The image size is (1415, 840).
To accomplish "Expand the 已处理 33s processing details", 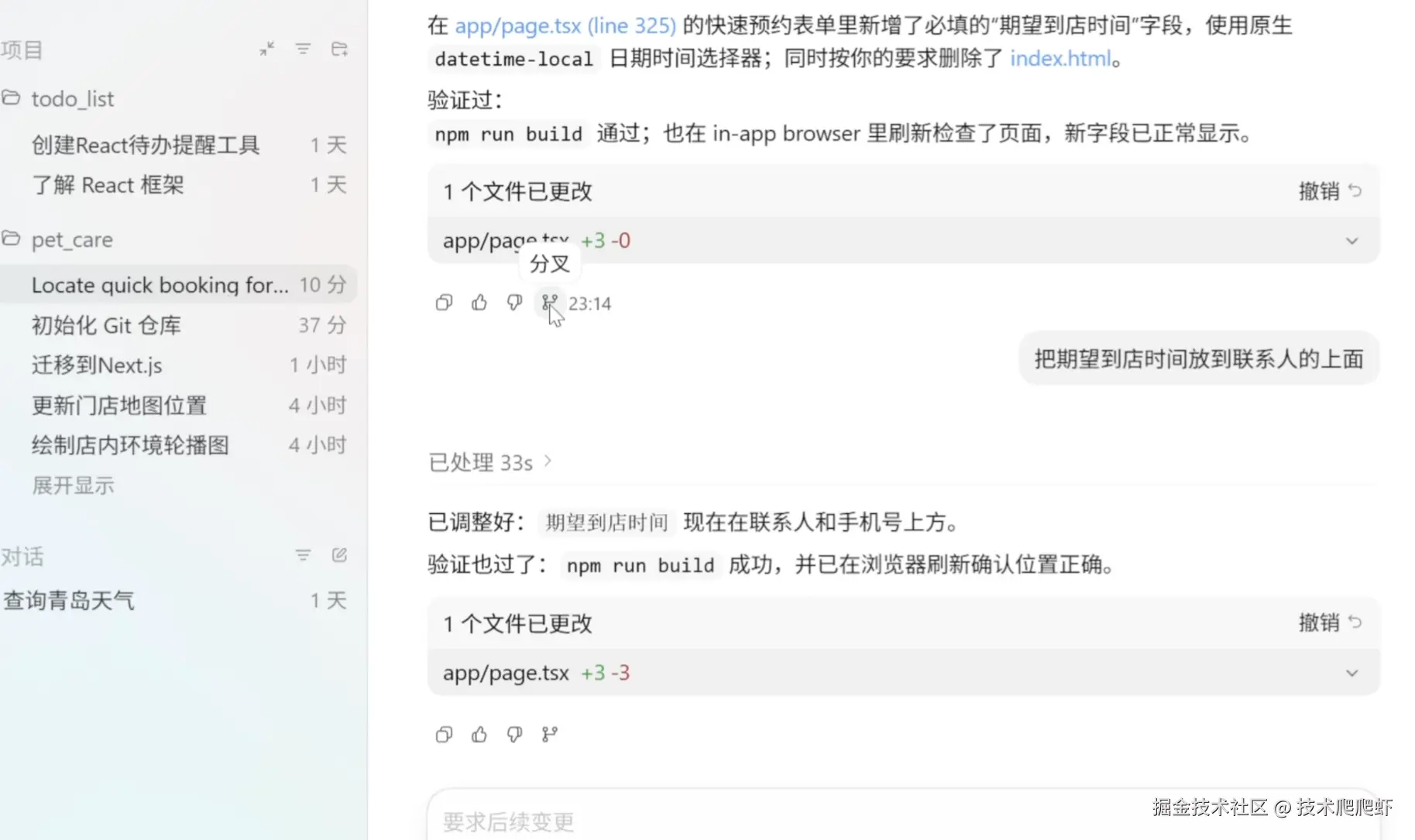I will tap(490, 462).
